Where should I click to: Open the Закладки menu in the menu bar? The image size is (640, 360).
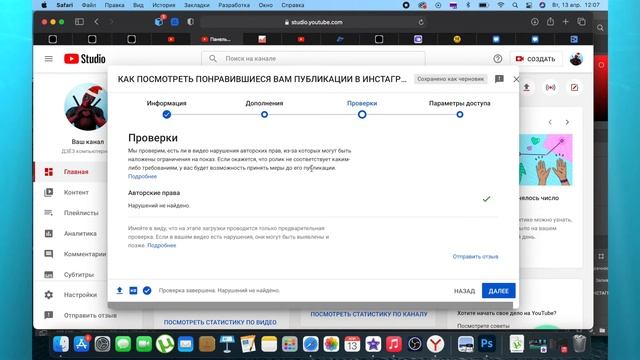(196, 5)
